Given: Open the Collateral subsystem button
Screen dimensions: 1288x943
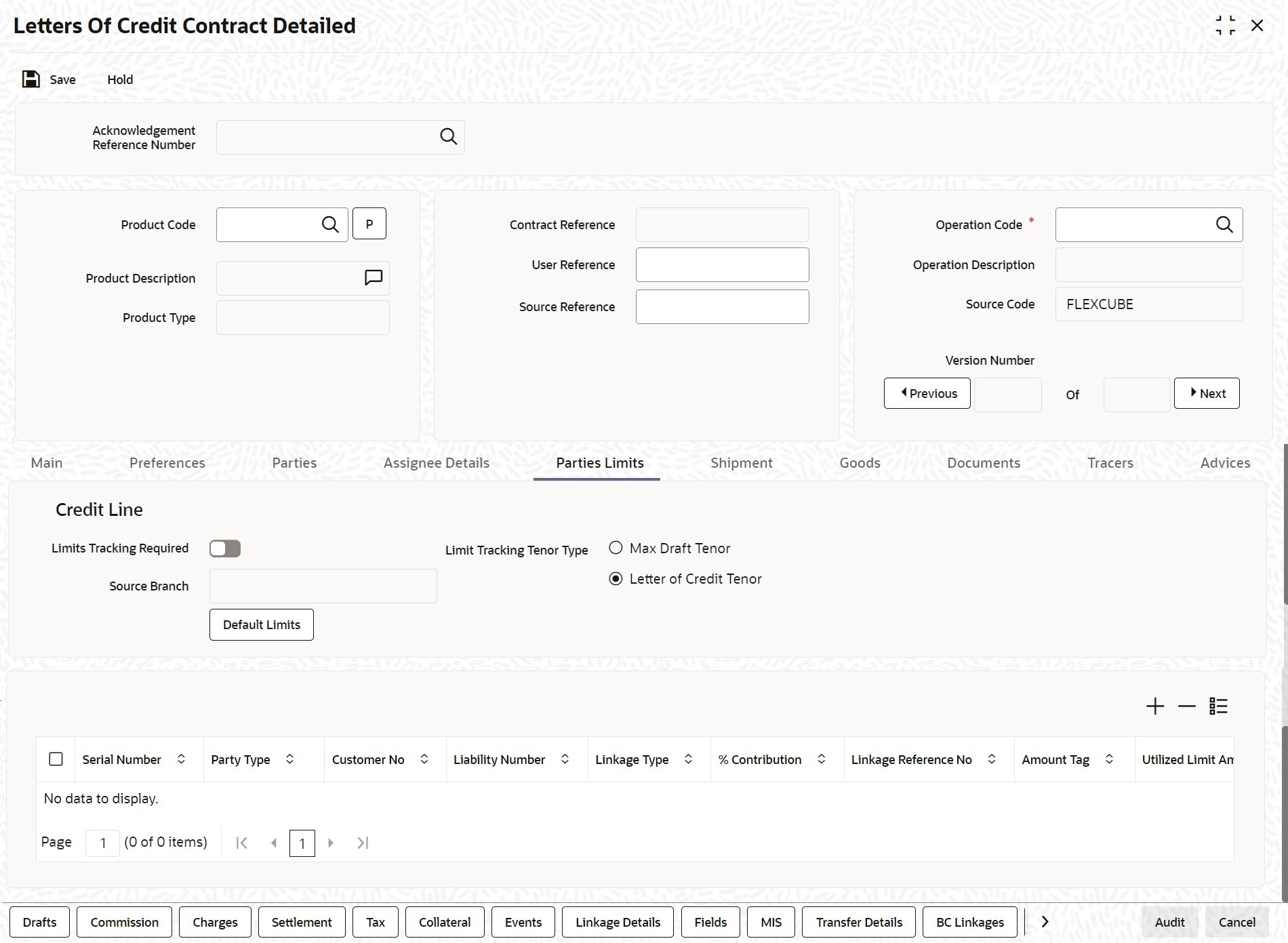Looking at the screenshot, I should point(445,922).
